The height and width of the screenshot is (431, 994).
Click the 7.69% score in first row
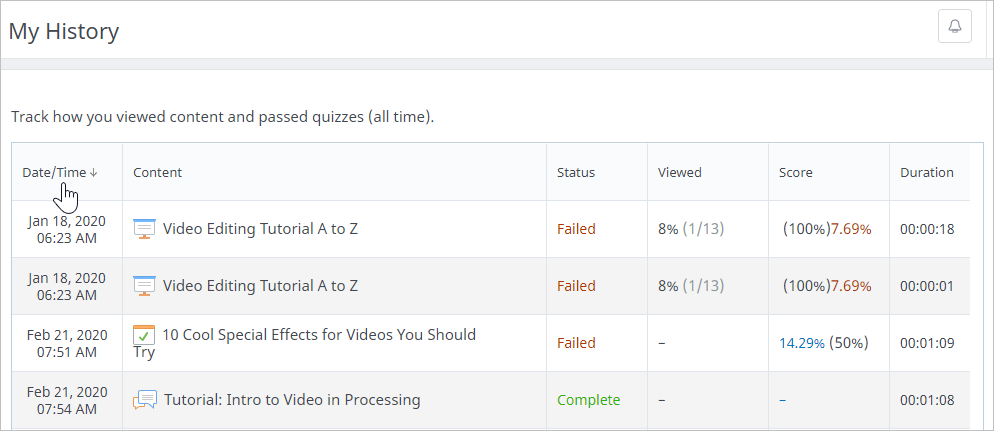(x=851, y=229)
